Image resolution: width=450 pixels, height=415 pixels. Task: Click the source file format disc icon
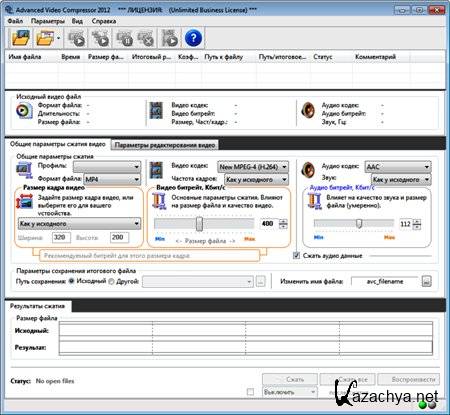pyautogui.click(x=24, y=111)
